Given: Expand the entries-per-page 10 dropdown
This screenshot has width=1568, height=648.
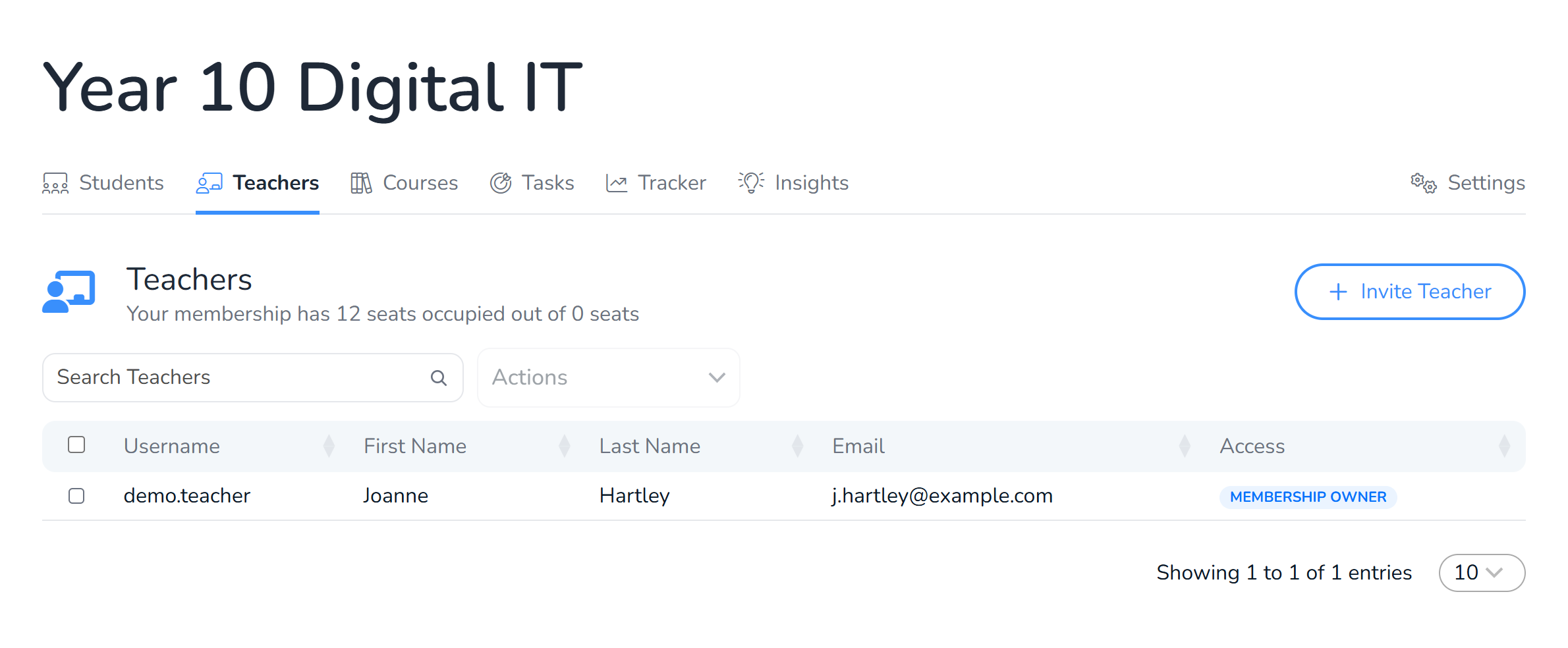Looking at the screenshot, I should tap(1482, 573).
